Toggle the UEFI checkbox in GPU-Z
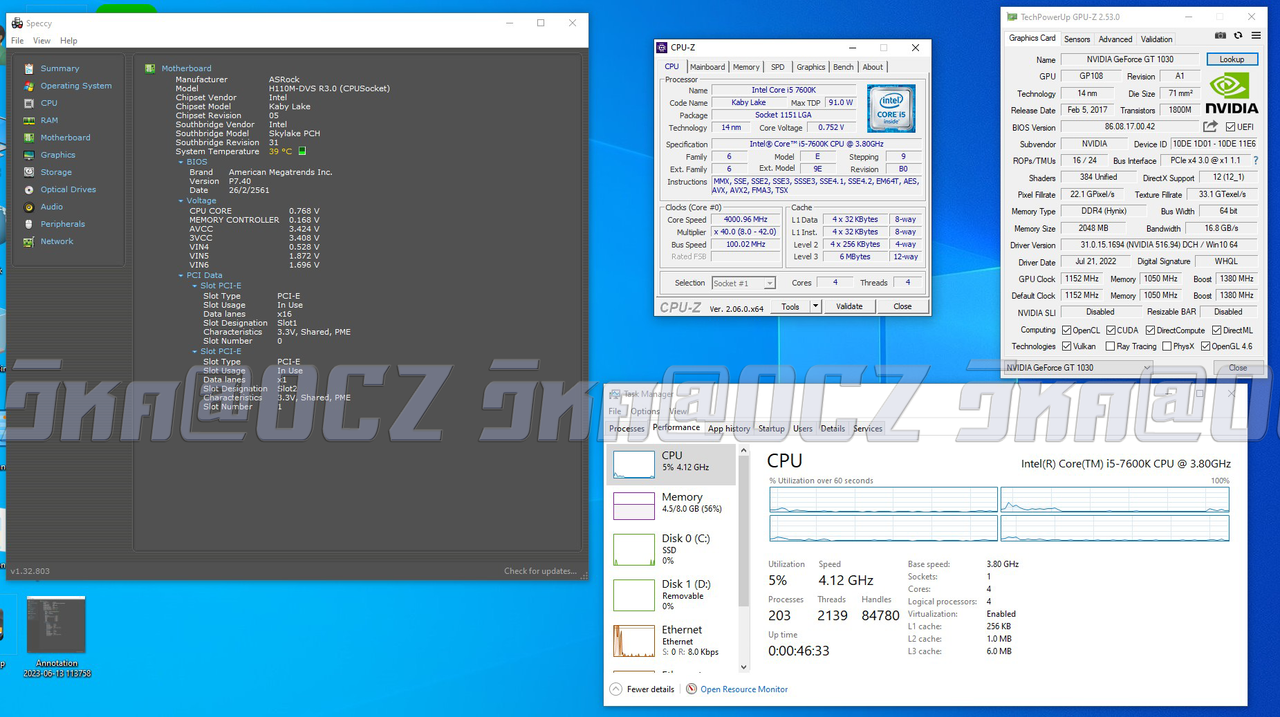 point(1230,127)
